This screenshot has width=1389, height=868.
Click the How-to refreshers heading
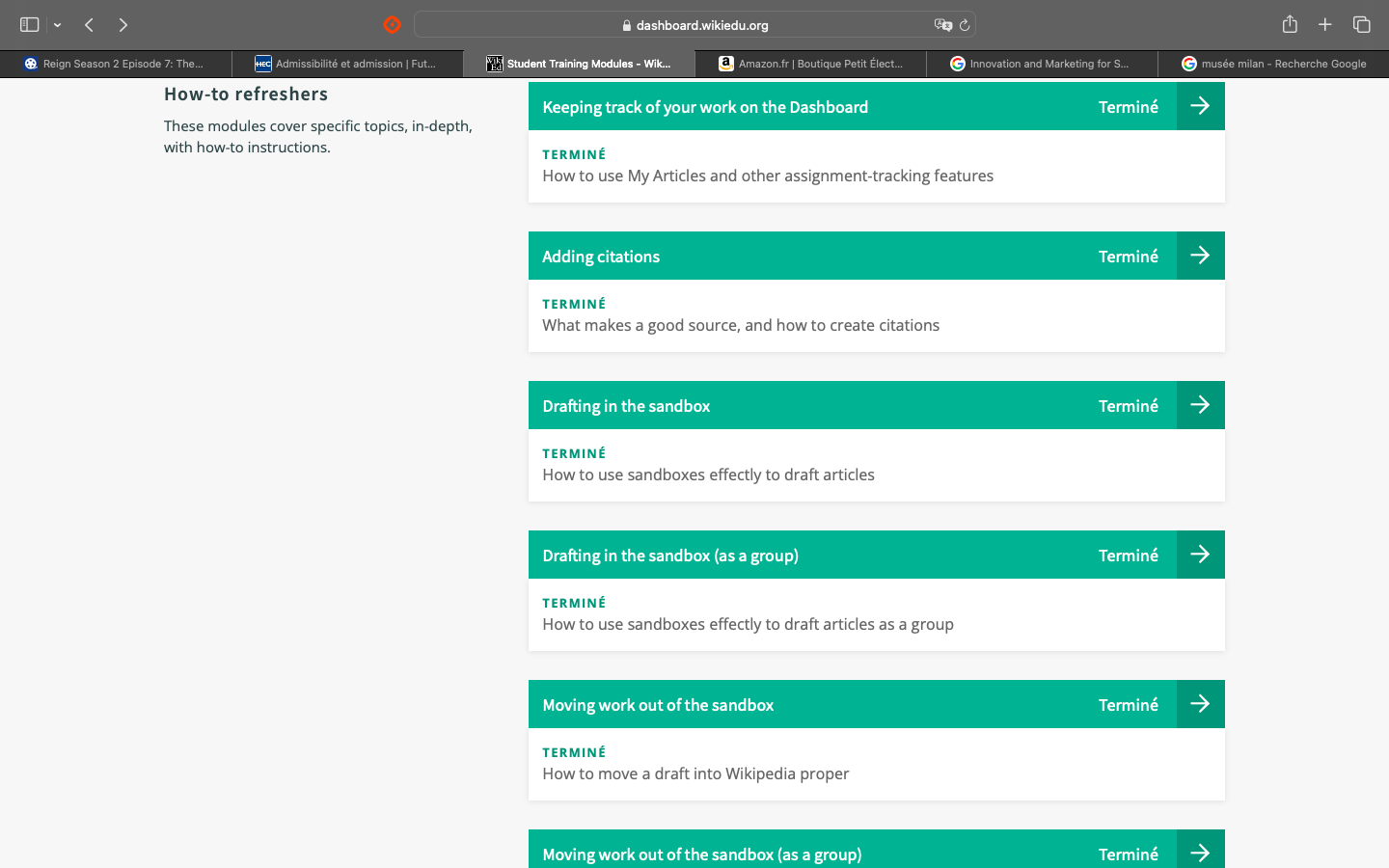point(246,94)
